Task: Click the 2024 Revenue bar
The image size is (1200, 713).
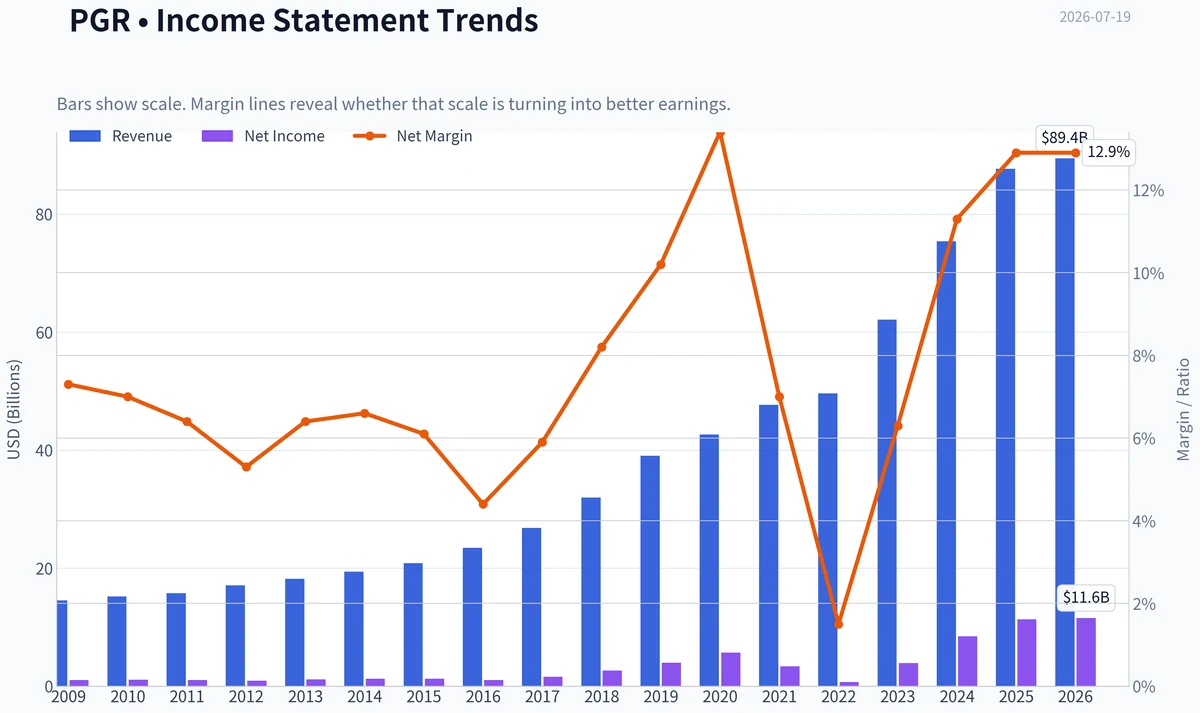Action: (946, 464)
